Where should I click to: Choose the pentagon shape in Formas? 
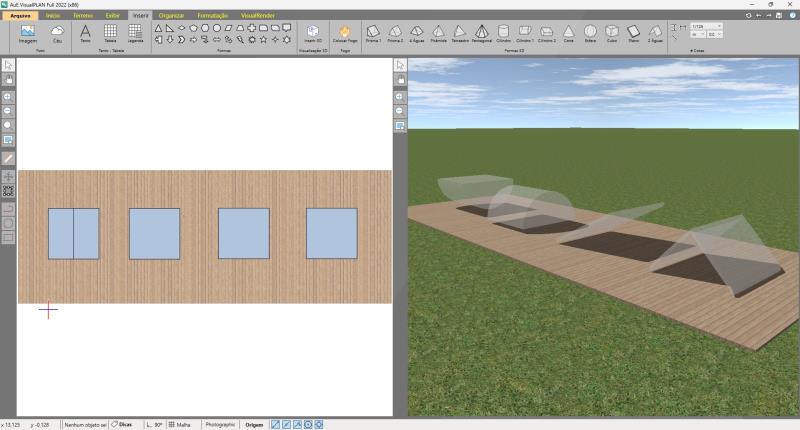click(x=193, y=28)
